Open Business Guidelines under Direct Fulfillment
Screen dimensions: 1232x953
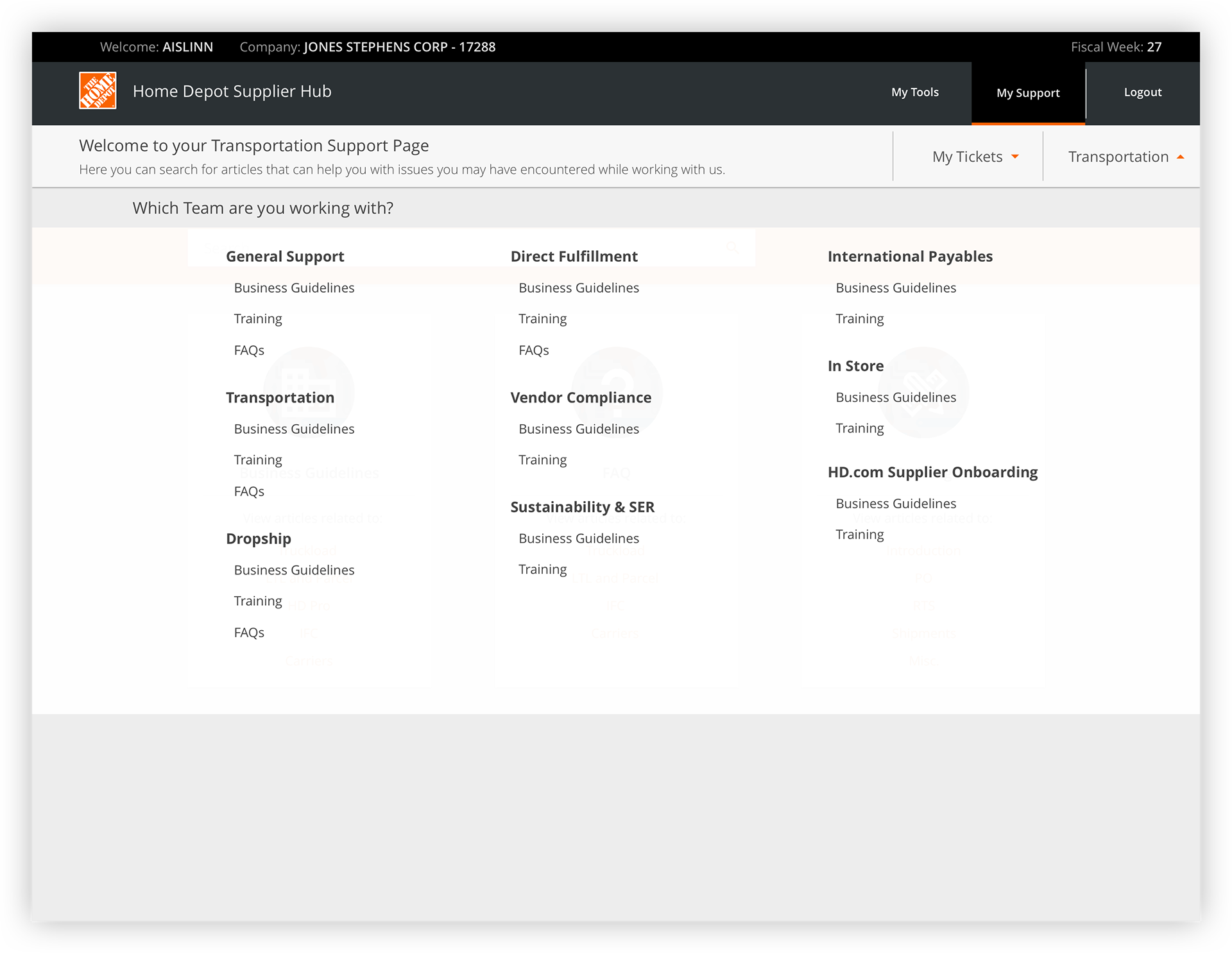(x=579, y=288)
